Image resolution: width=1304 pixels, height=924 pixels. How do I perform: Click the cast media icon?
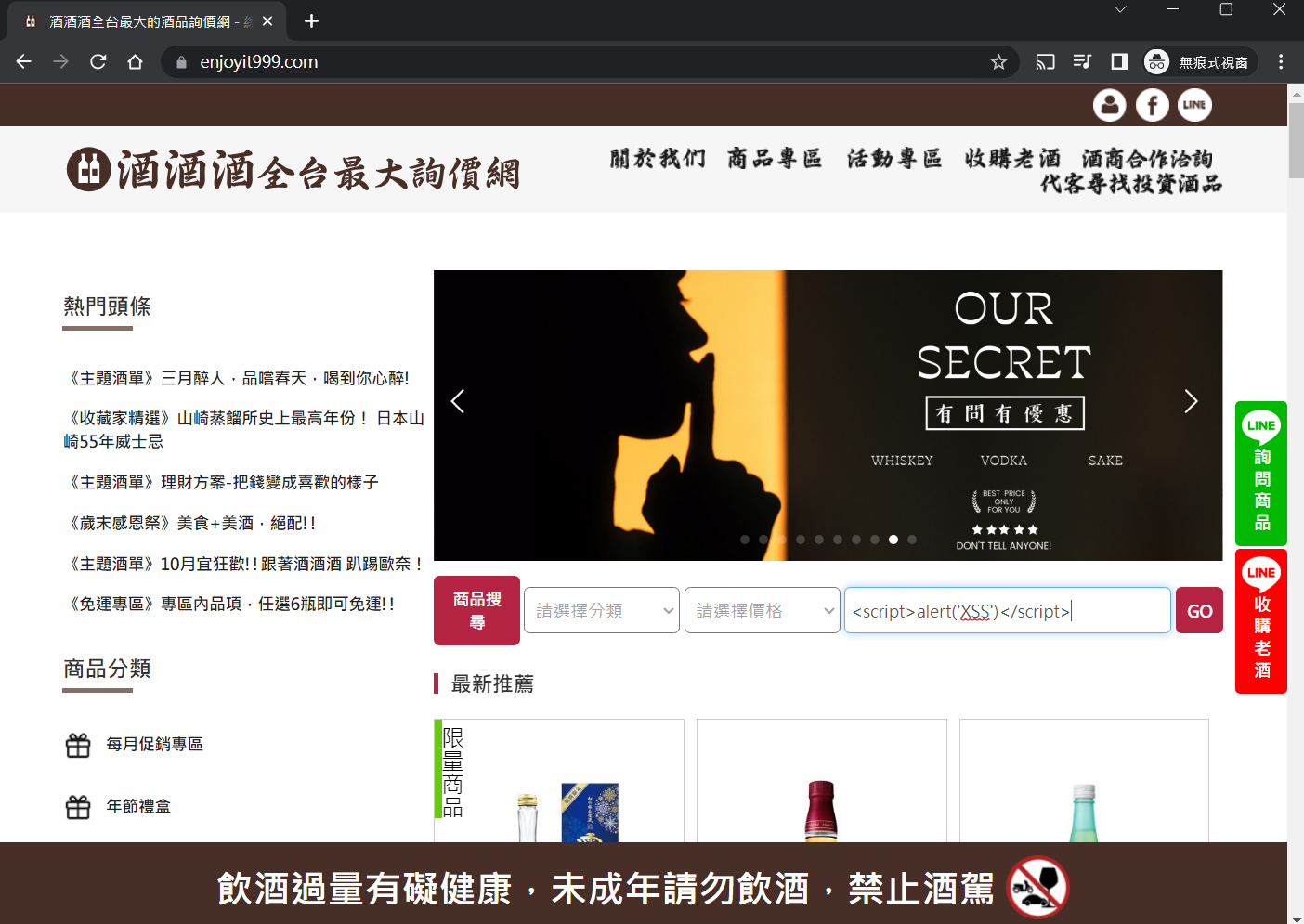pos(1046,61)
